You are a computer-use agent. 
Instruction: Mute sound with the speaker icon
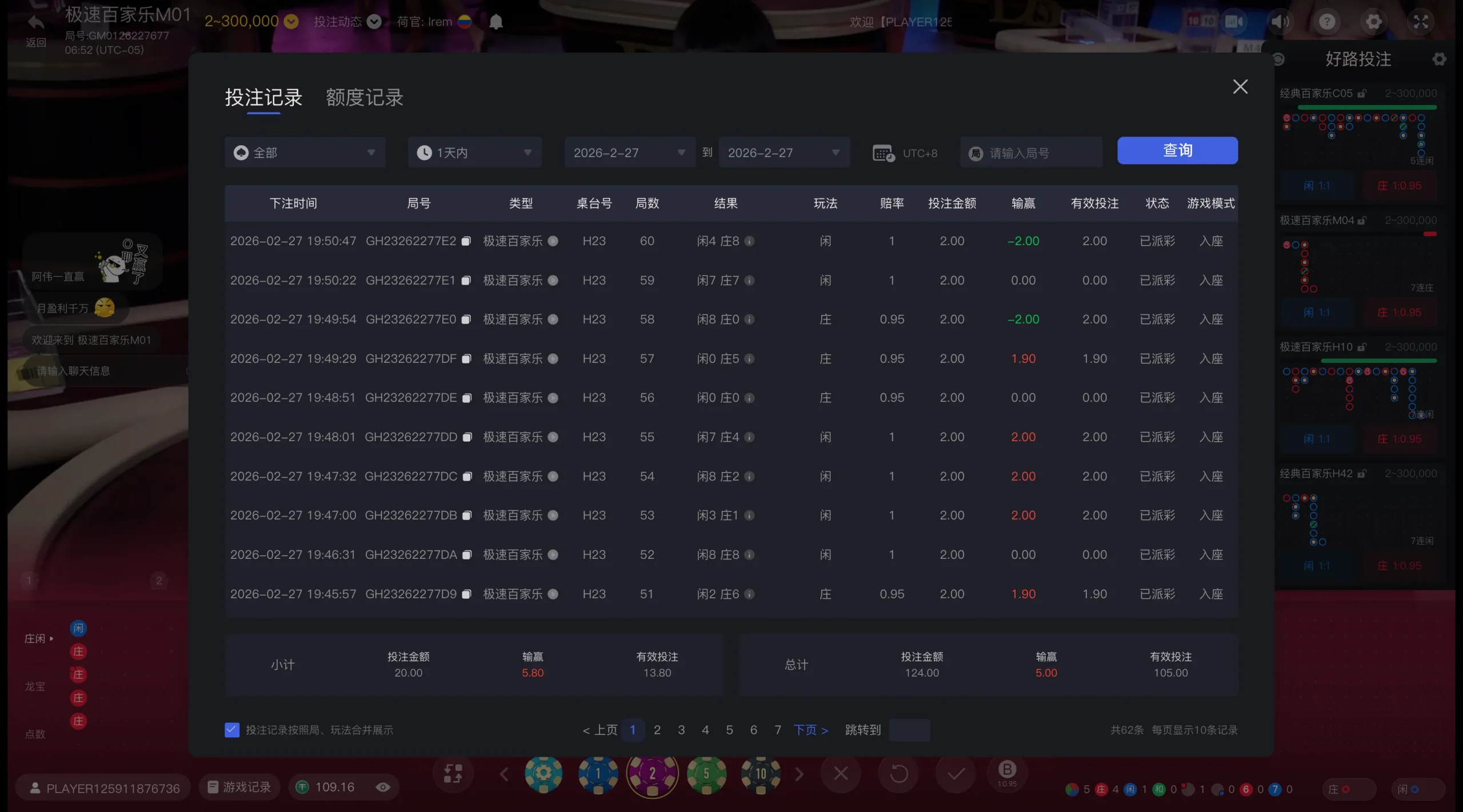(1280, 22)
